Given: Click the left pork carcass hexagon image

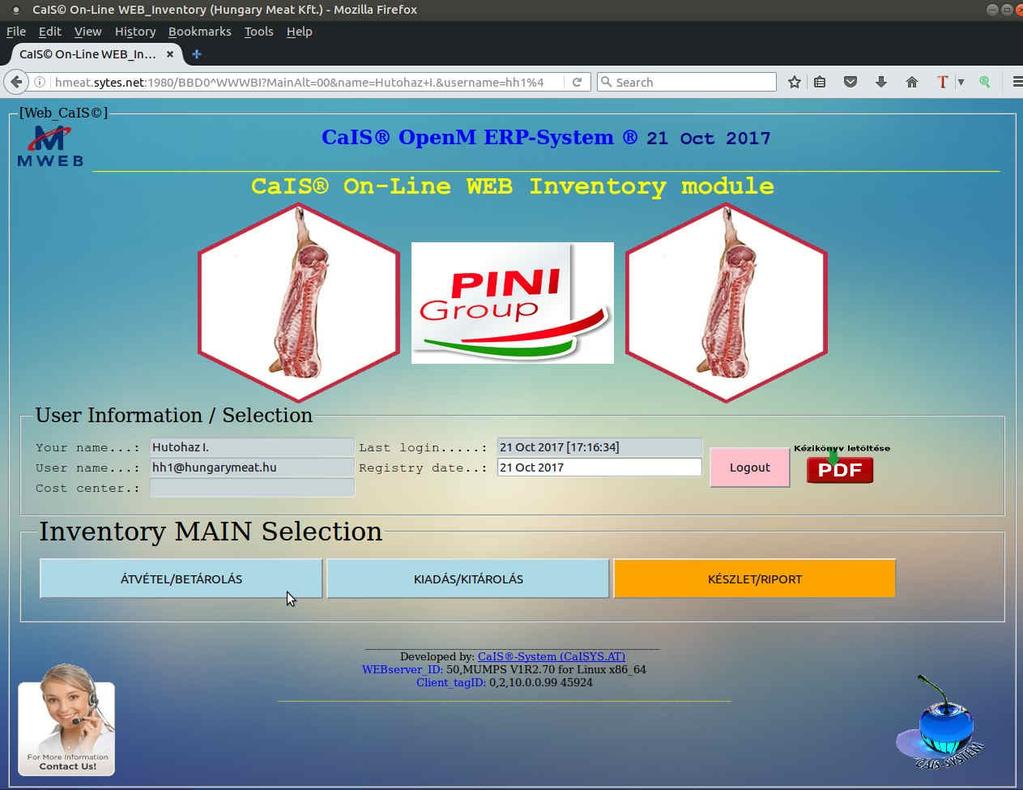Looking at the screenshot, I should point(299,302).
